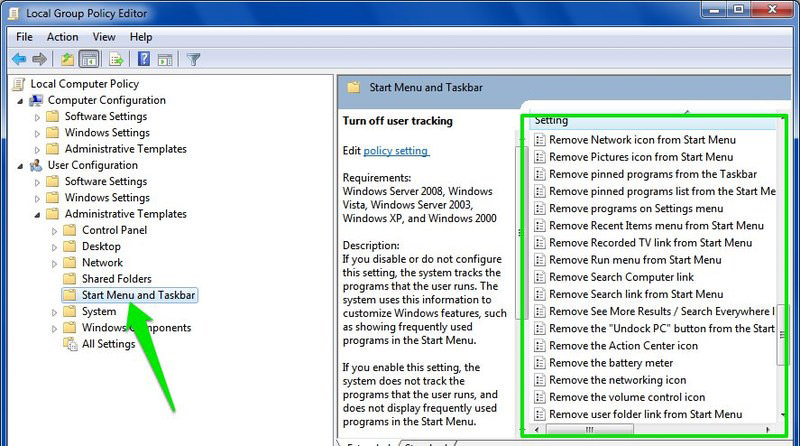This screenshot has width=800, height=446.
Task: Click icon beside Remove the volume control icon
Action: [539, 397]
